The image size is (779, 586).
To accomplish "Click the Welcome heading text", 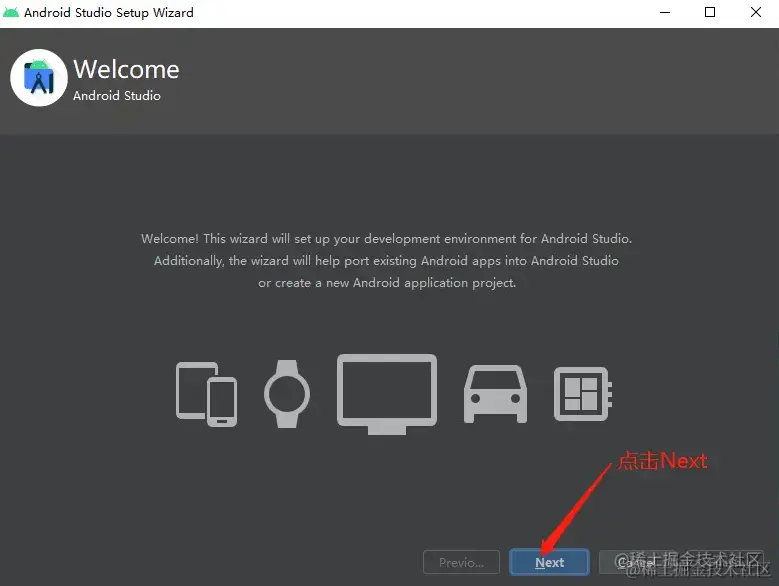I will click(x=126, y=69).
